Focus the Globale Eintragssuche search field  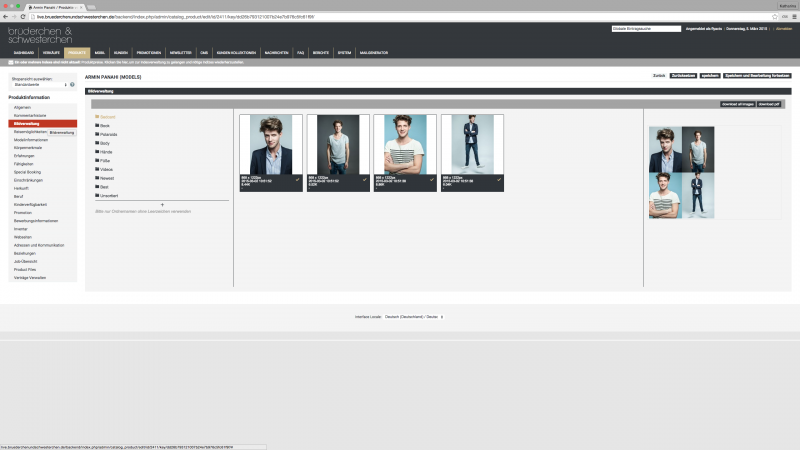click(646, 29)
